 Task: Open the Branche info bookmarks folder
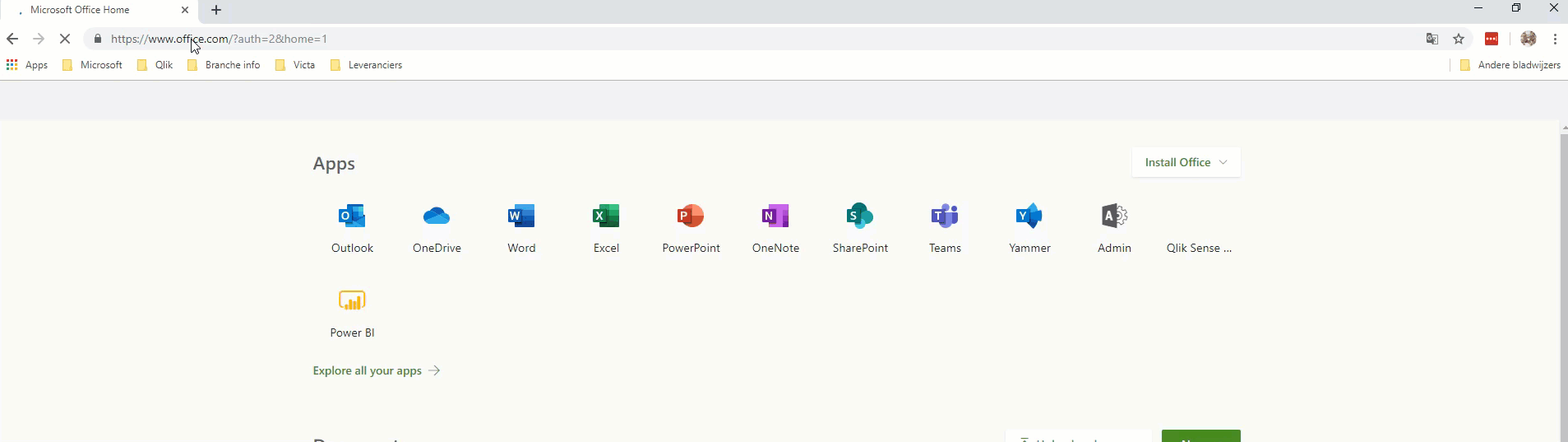tap(224, 65)
